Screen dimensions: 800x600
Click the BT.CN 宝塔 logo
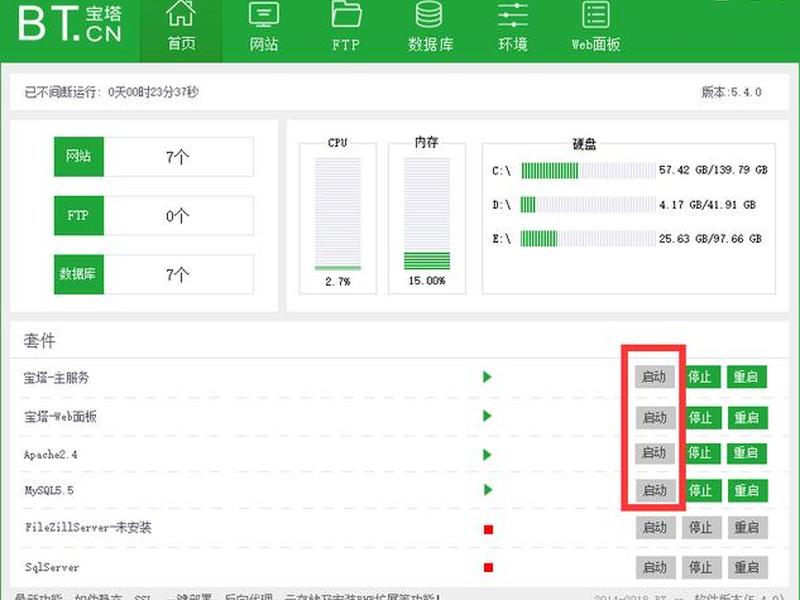pyautogui.click(x=70, y=24)
